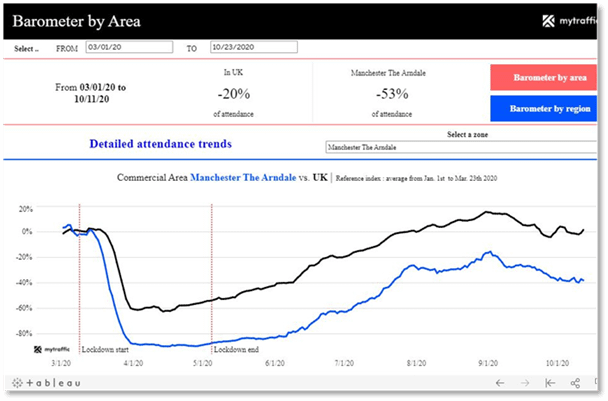Click the undo arrow in Tableau toolbar
Screen dimensions: 608x401
[500, 383]
